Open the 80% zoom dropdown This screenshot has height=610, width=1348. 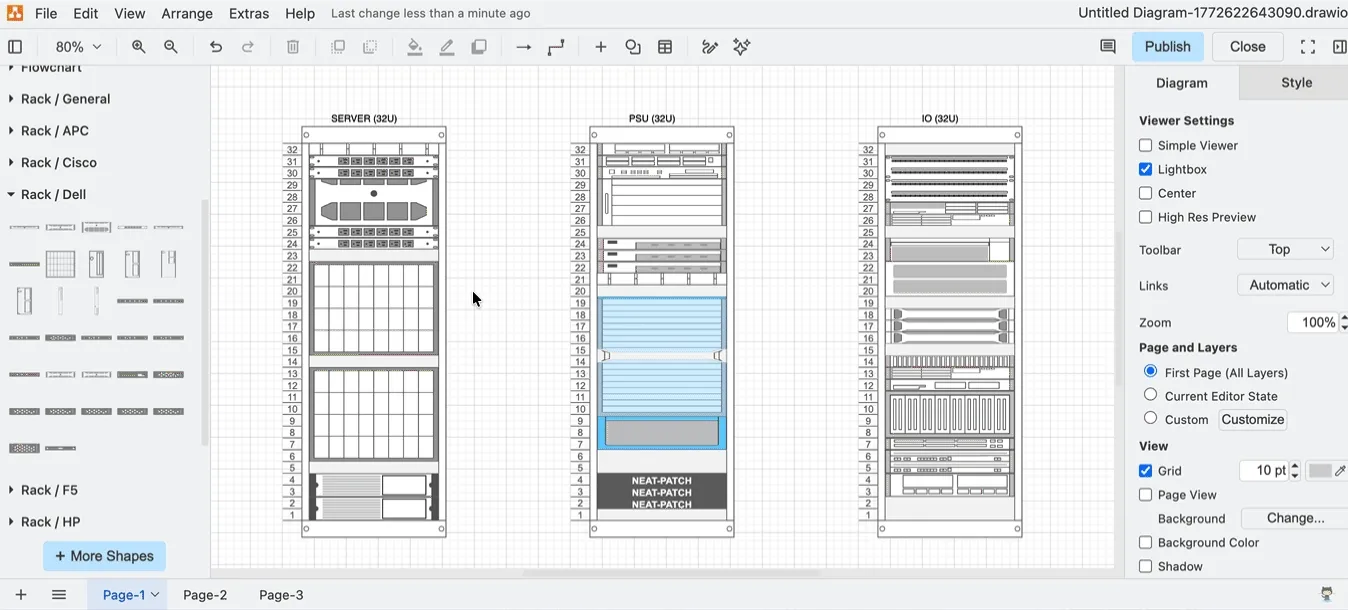(78, 47)
